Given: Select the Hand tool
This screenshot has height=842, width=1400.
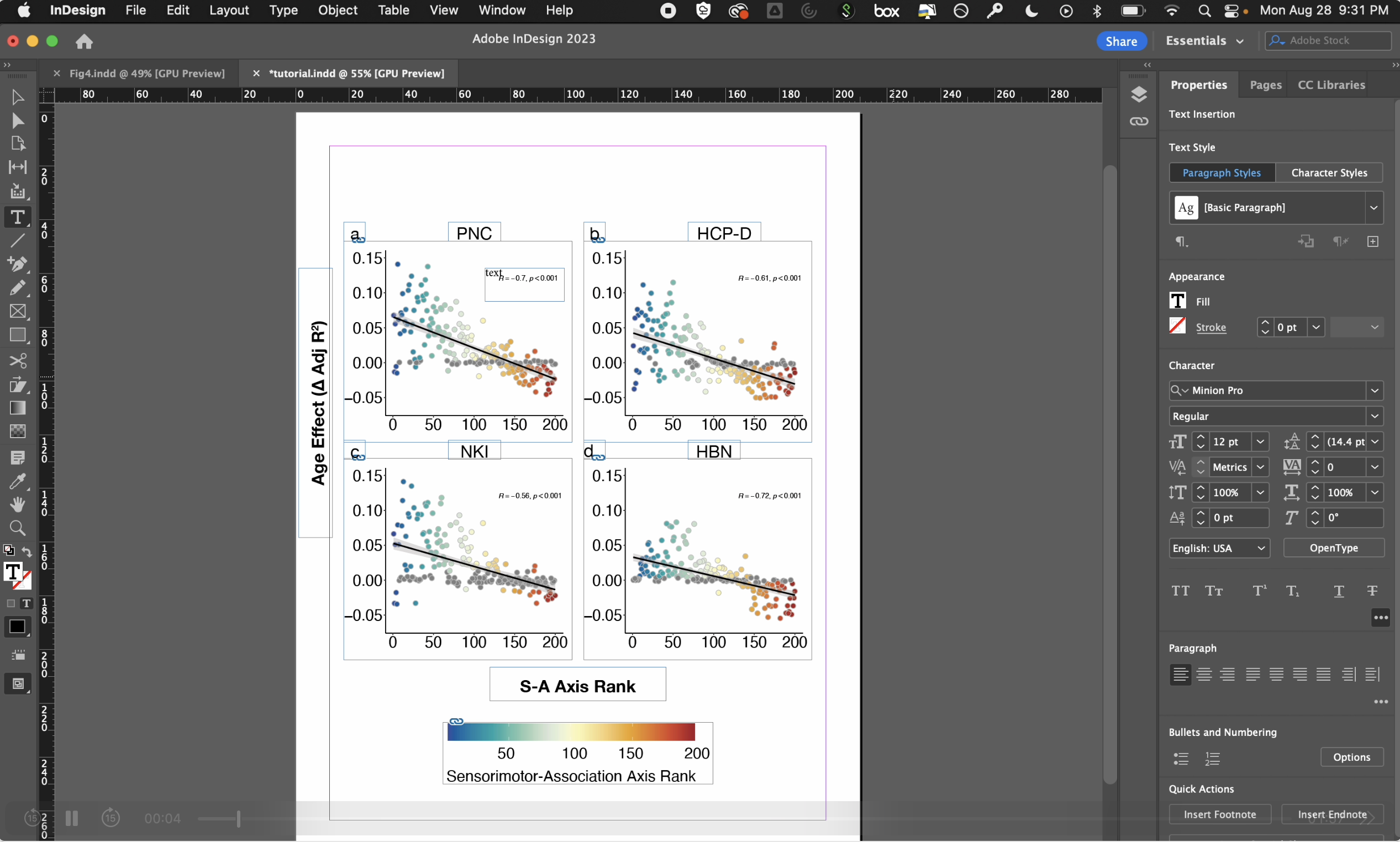Looking at the screenshot, I should [x=17, y=504].
